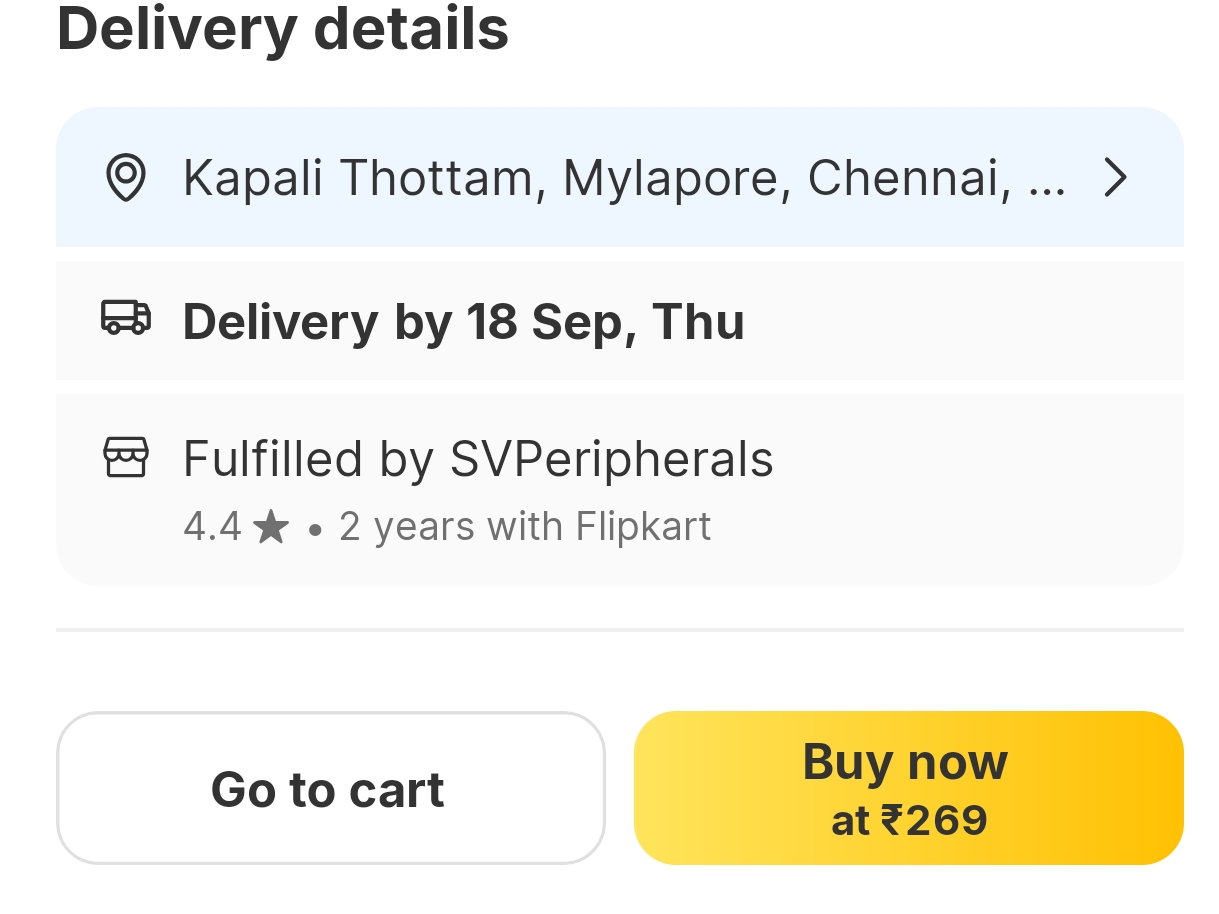This screenshot has width=1219, height=914.
Task: Open the Kapali Thottam delivery address
Action: pos(360,178)
